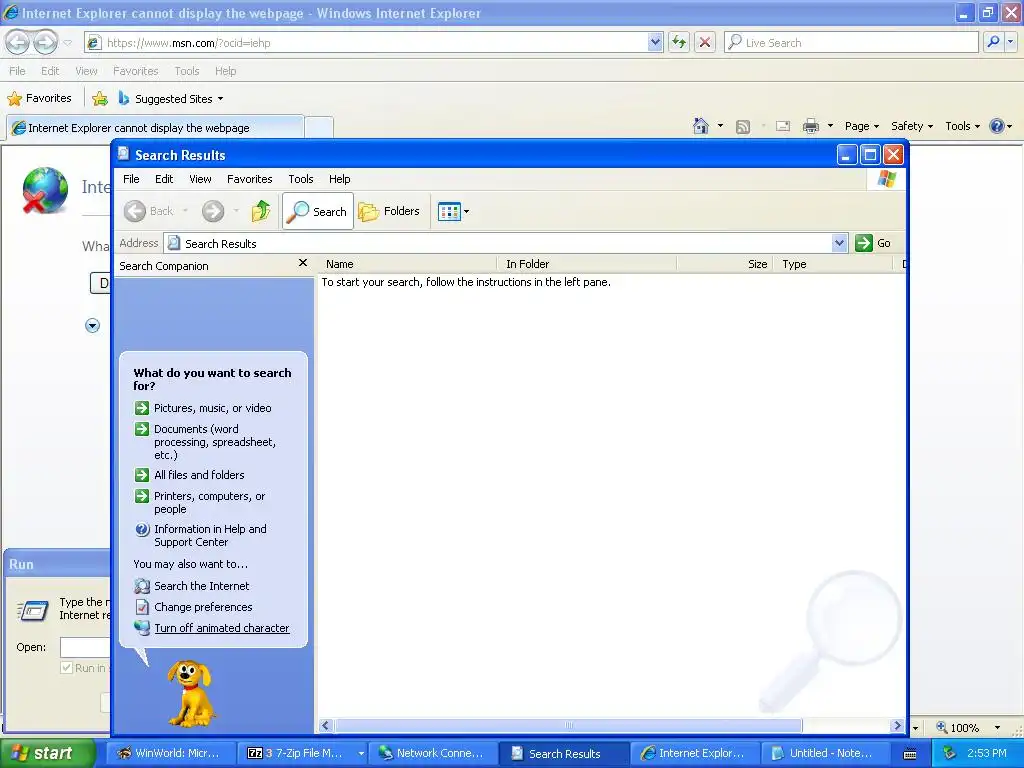Screen dimensions: 1024x768
Task: Click IE Refresh button
Action: [679, 42]
